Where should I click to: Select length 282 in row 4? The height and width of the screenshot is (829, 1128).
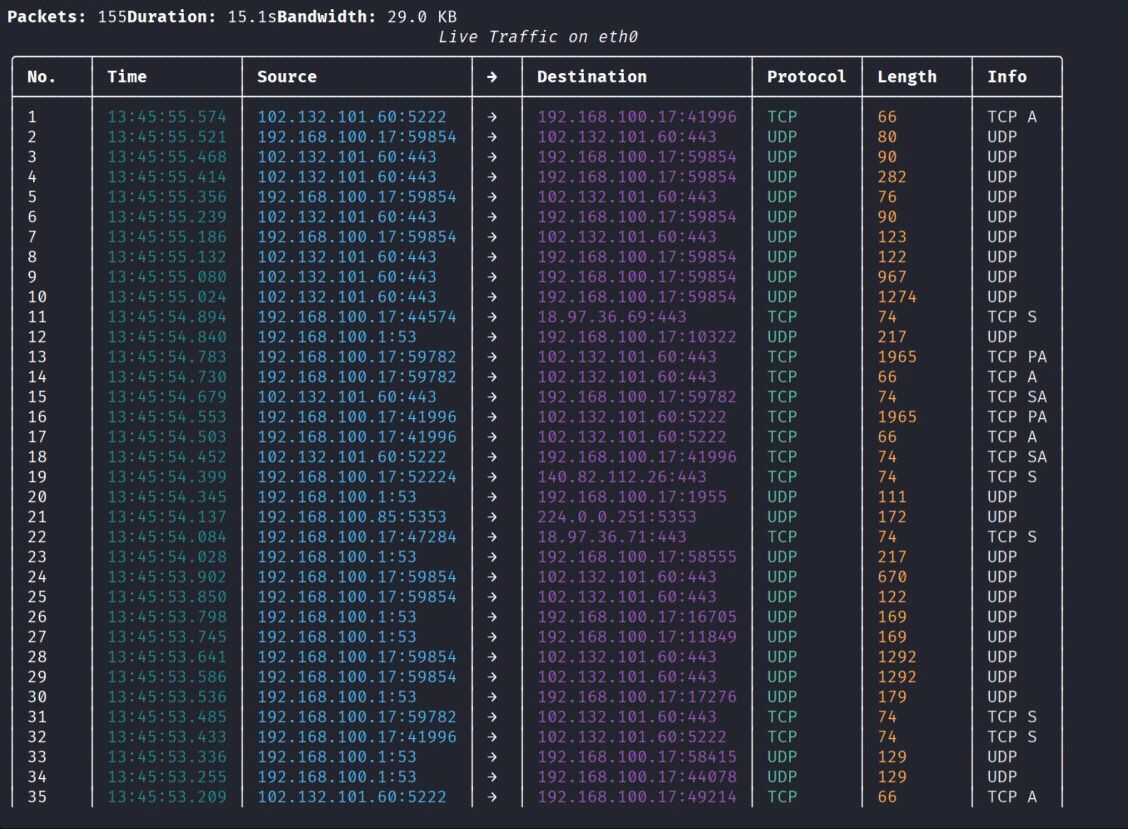point(892,177)
